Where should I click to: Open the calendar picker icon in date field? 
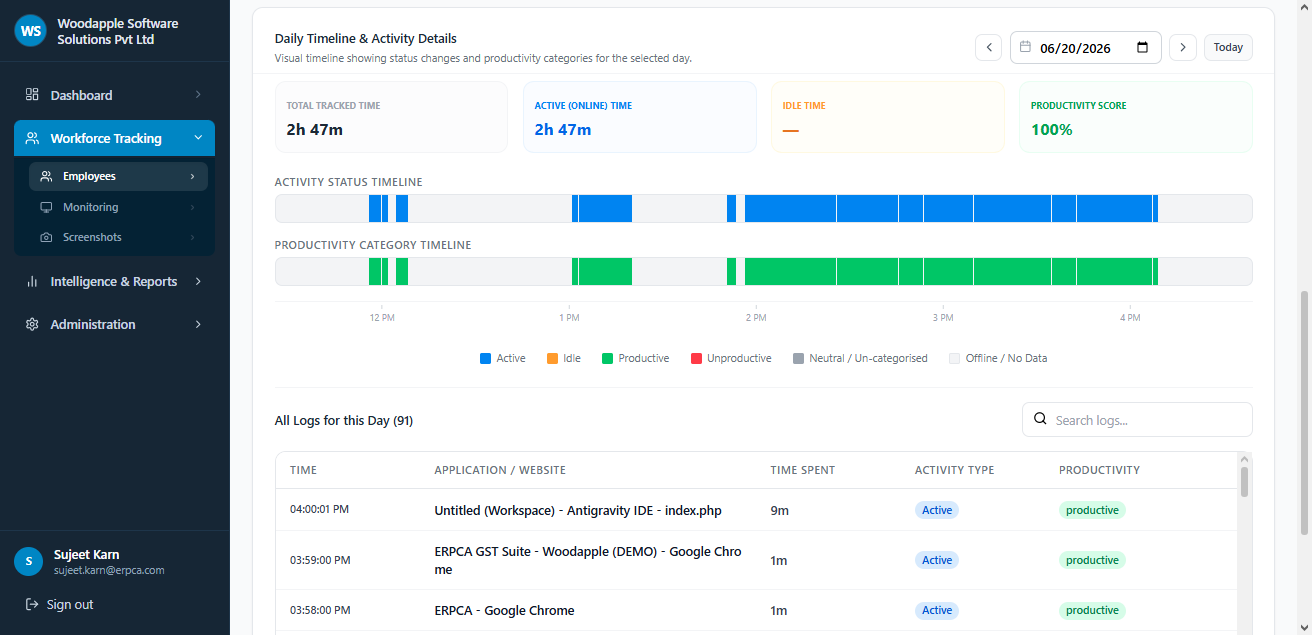pyautogui.click(x=1142, y=47)
